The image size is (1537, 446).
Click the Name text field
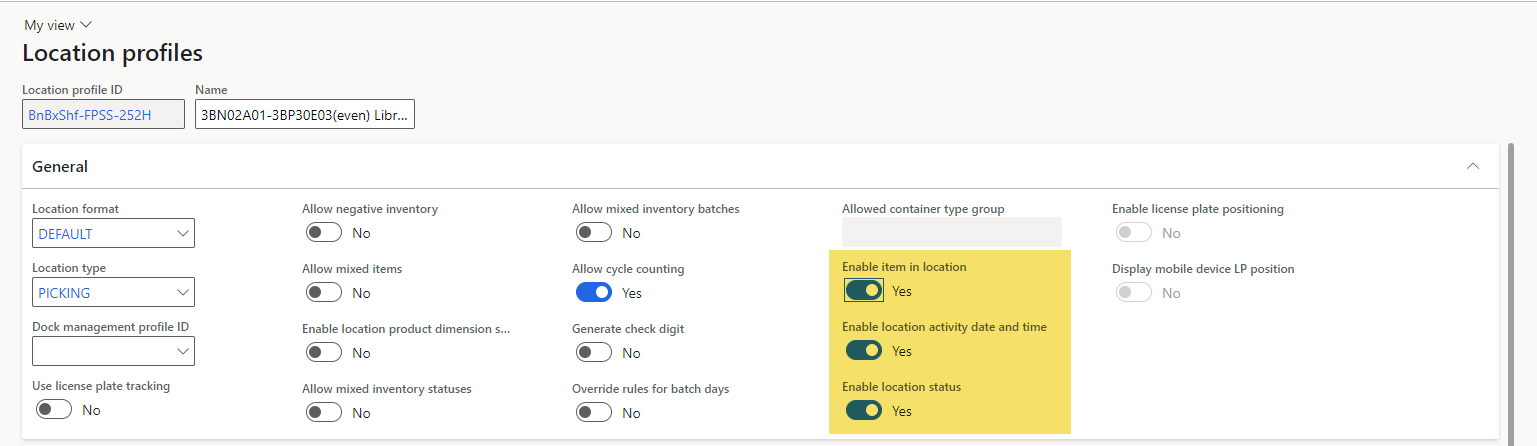(x=305, y=114)
